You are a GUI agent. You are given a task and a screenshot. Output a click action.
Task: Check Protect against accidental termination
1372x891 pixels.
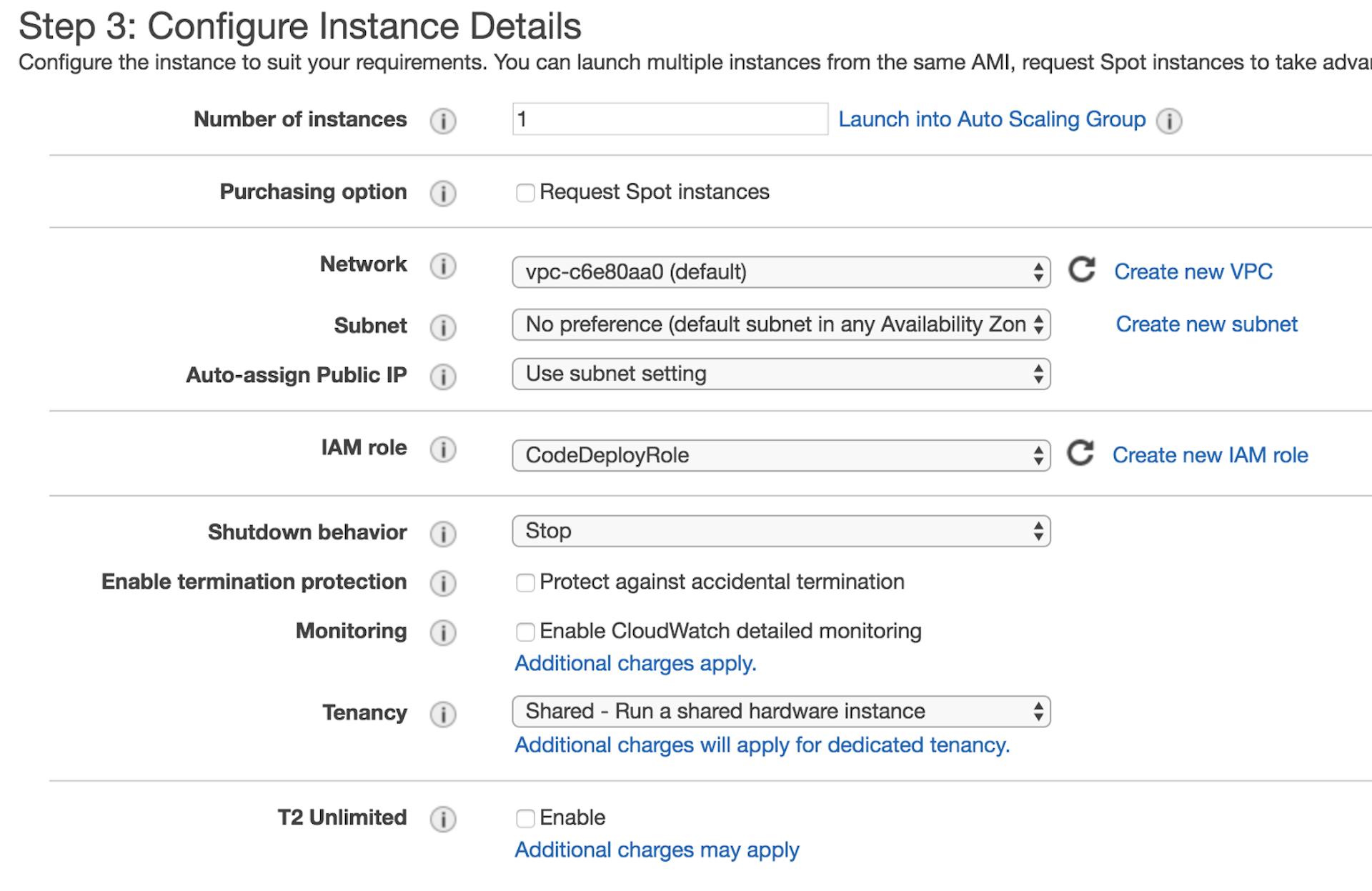coord(525,583)
